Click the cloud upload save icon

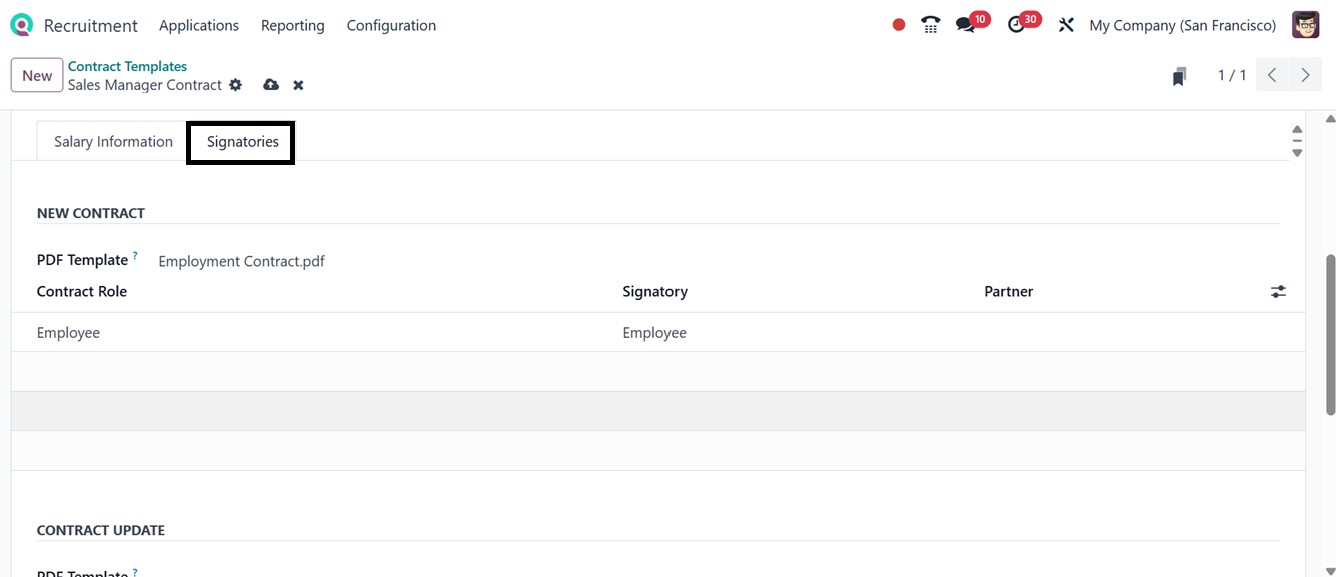(271, 85)
